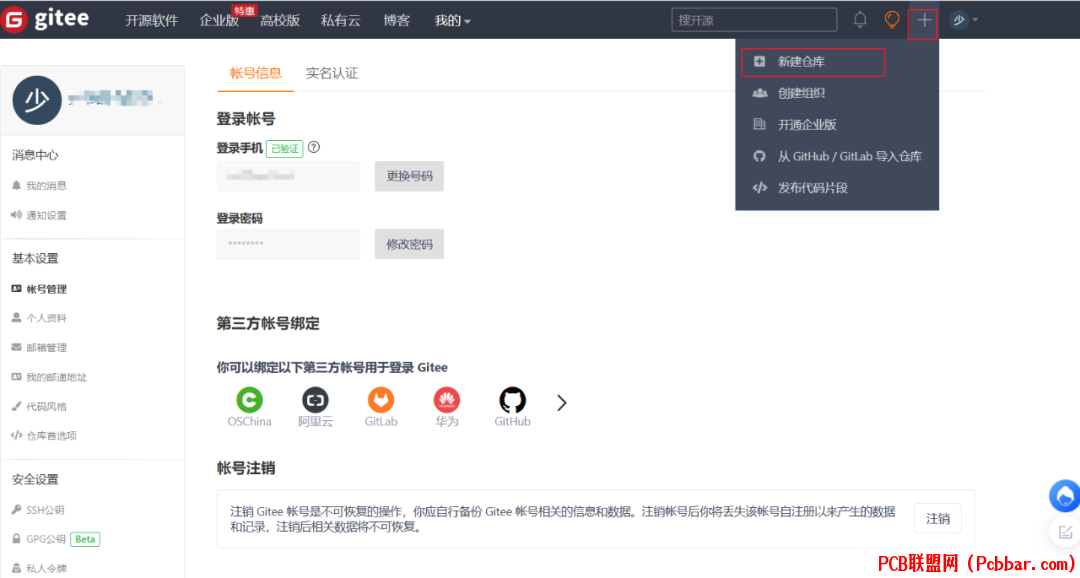
Task: Open the user avatar menu in header
Action: point(963,20)
